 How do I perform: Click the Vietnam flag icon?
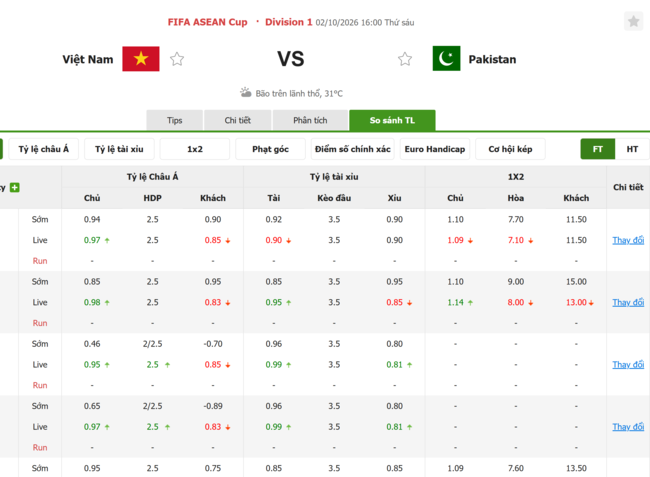141,59
